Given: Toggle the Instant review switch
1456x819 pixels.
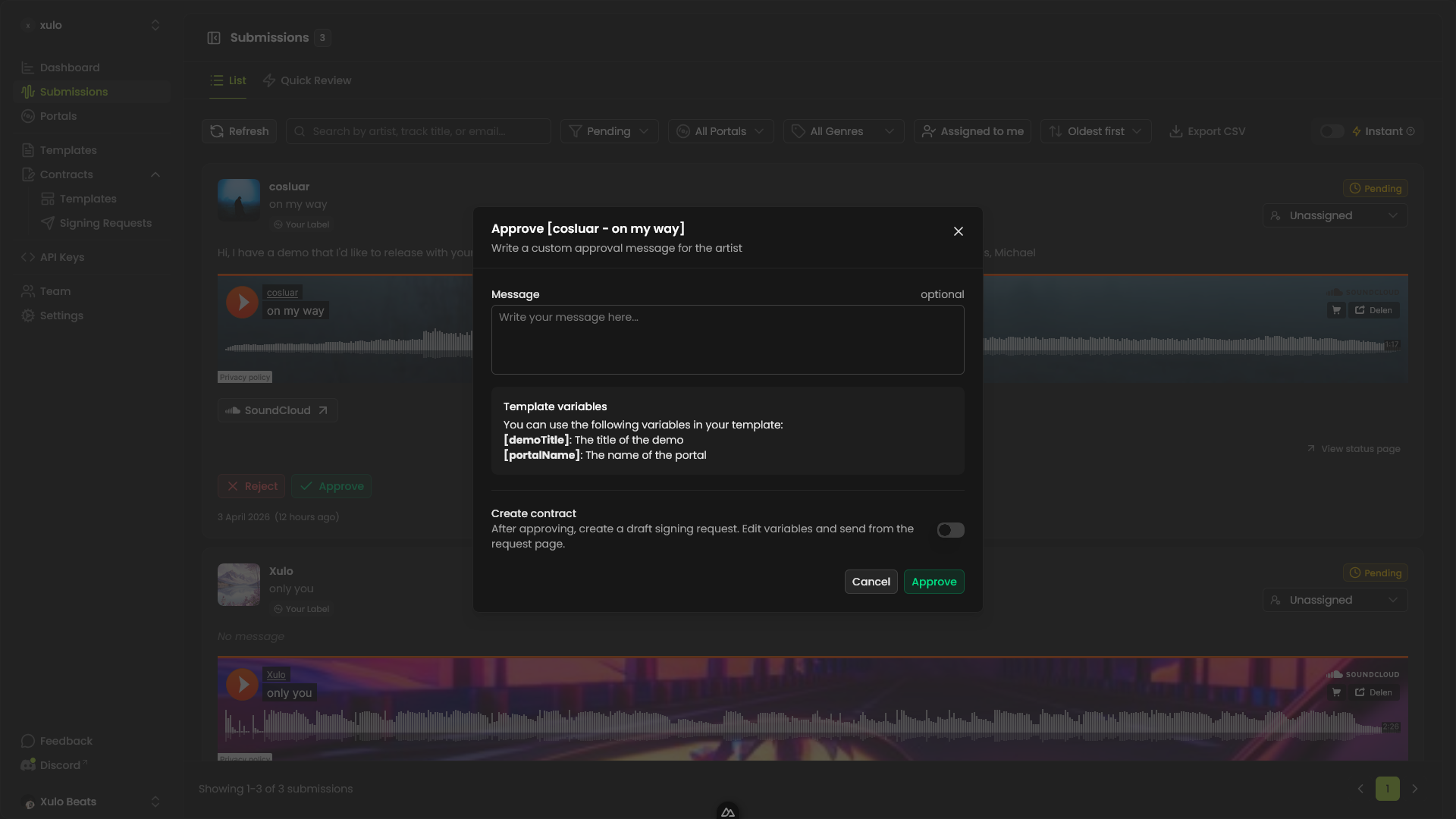Looking at the screenshot, I should (x=1331, y=130).
